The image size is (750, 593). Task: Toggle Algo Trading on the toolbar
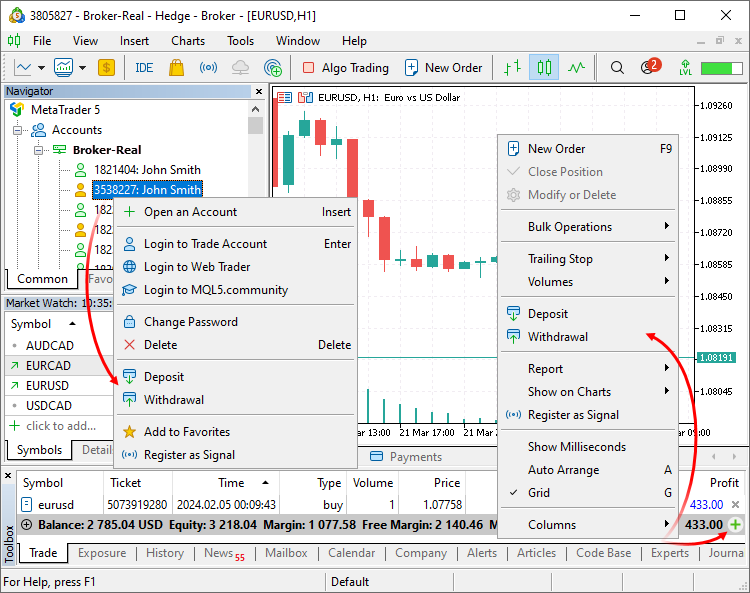[x=346, y=68]
